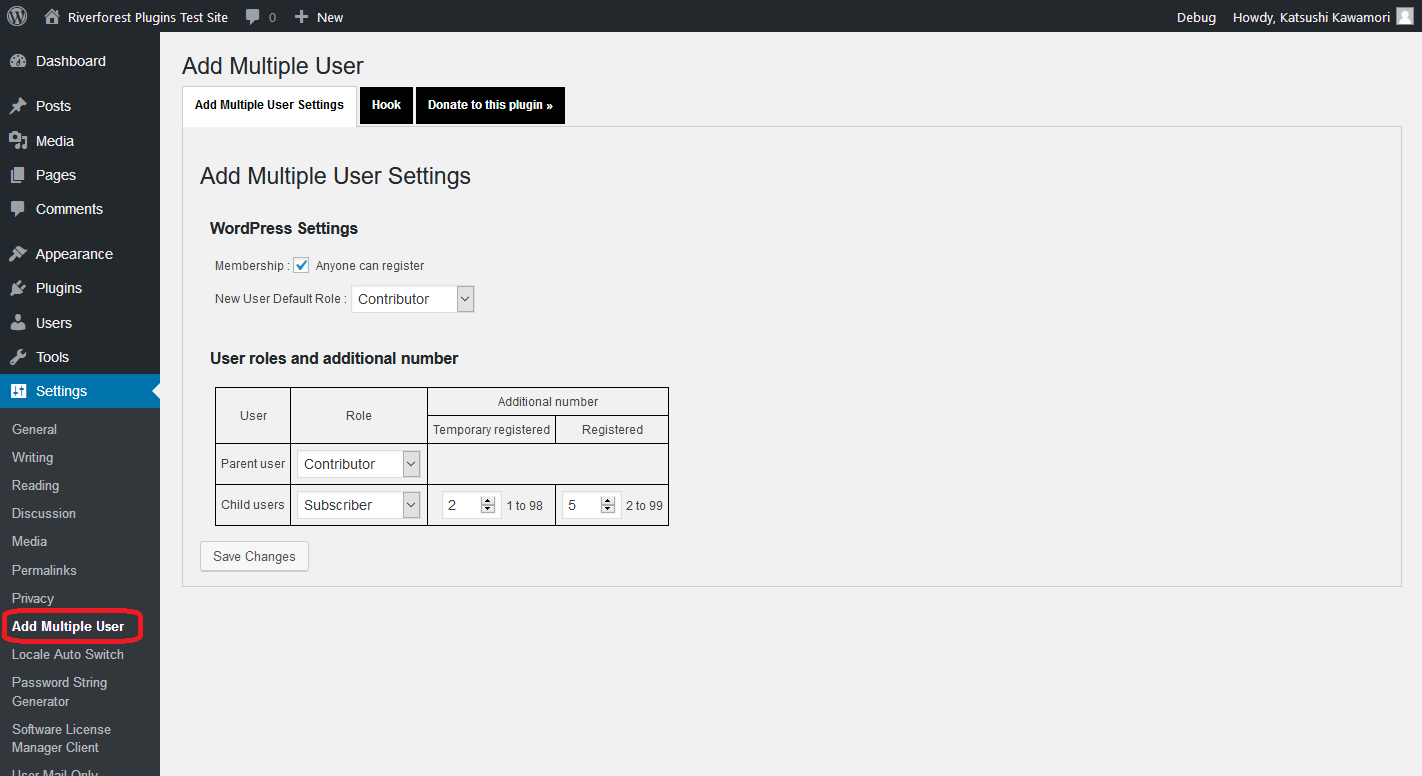
Task: Click the Dashboard gauge icon
Action: (18, 61)
